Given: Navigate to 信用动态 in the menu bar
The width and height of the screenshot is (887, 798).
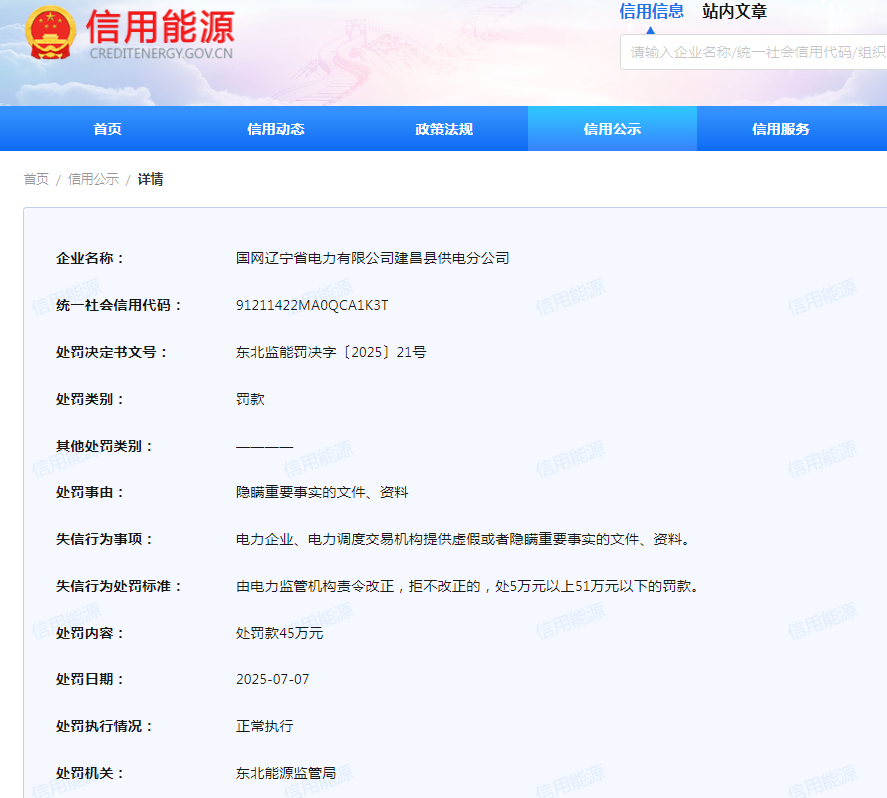Looking at the screenshot, I should point(275,128).
